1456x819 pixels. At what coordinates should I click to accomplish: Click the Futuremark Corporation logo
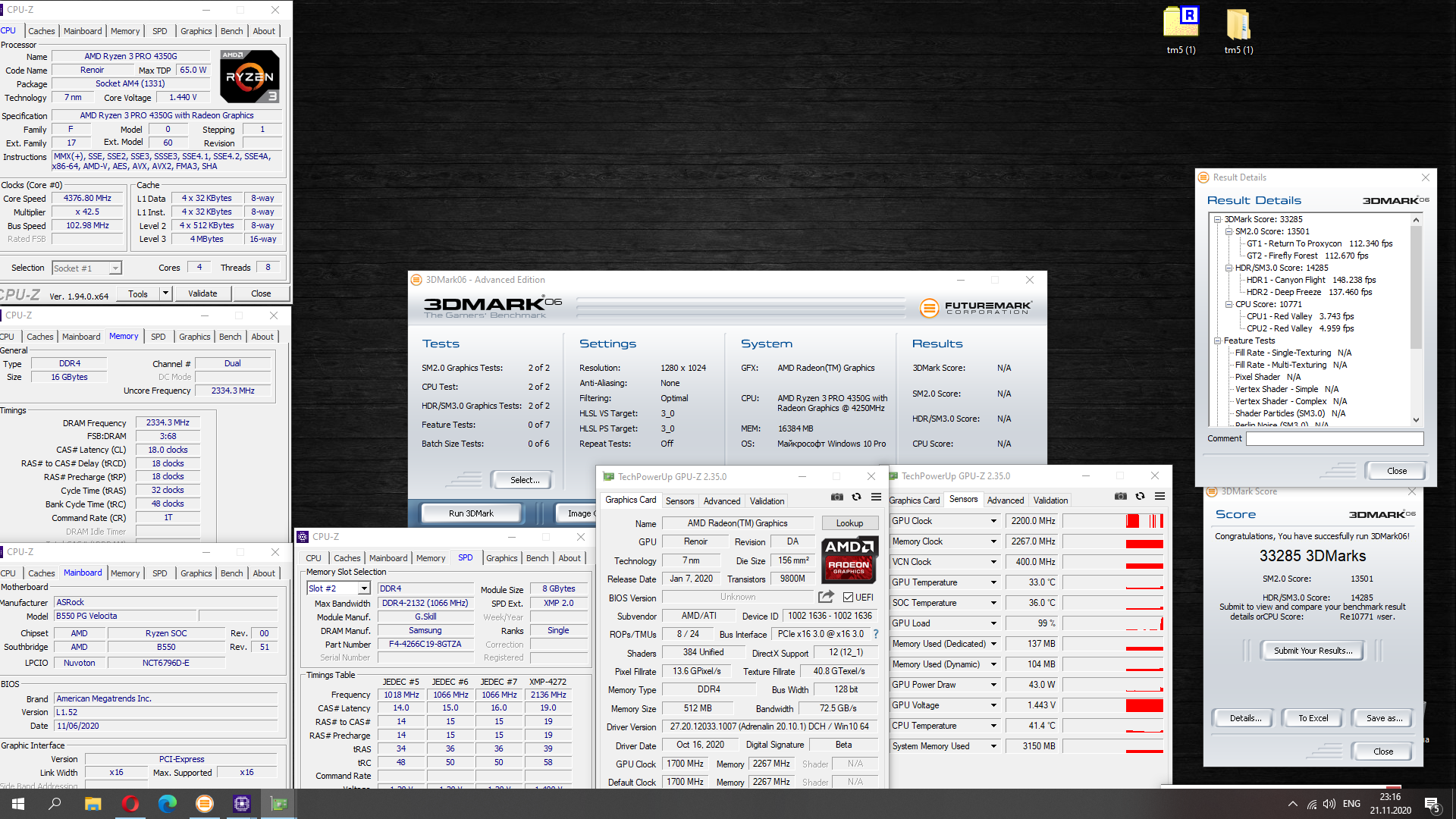coord(976,307)
